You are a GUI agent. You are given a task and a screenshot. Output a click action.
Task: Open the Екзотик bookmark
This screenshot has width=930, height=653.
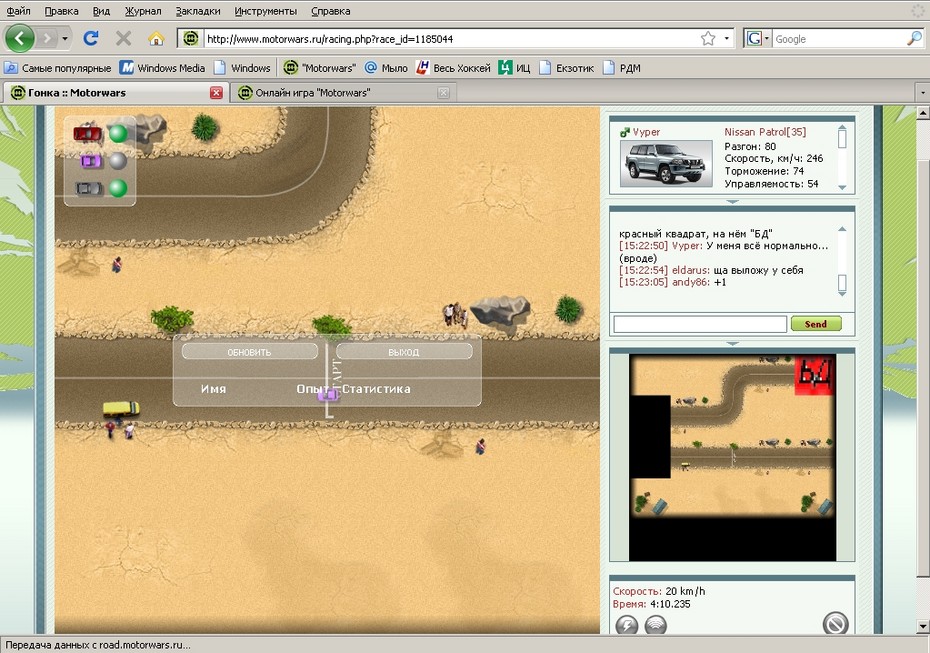click(566, 68)
